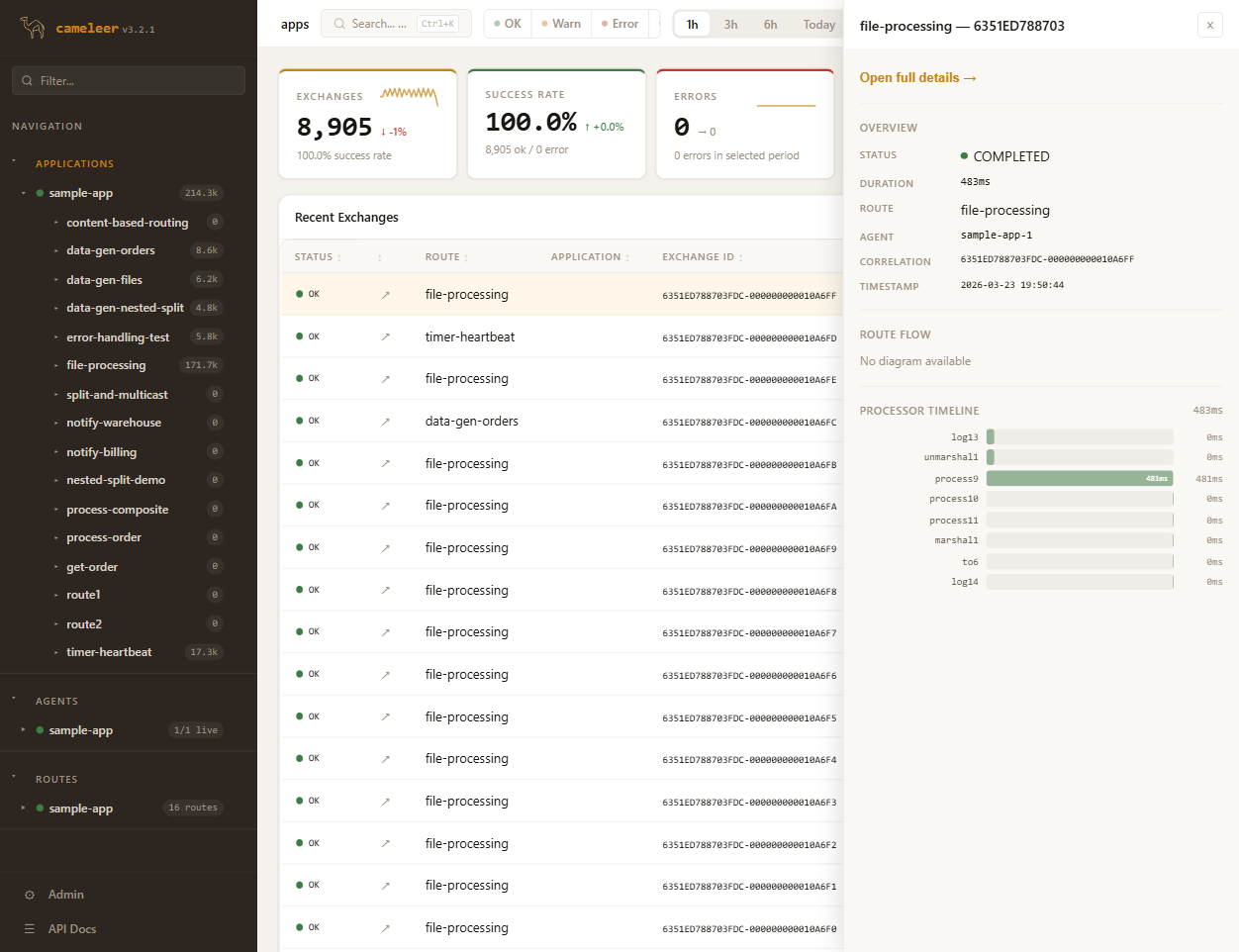This screenshot has height=952, width=1239.
Task: Expand the file-processing route in sidebar
Action: point(55,366)
